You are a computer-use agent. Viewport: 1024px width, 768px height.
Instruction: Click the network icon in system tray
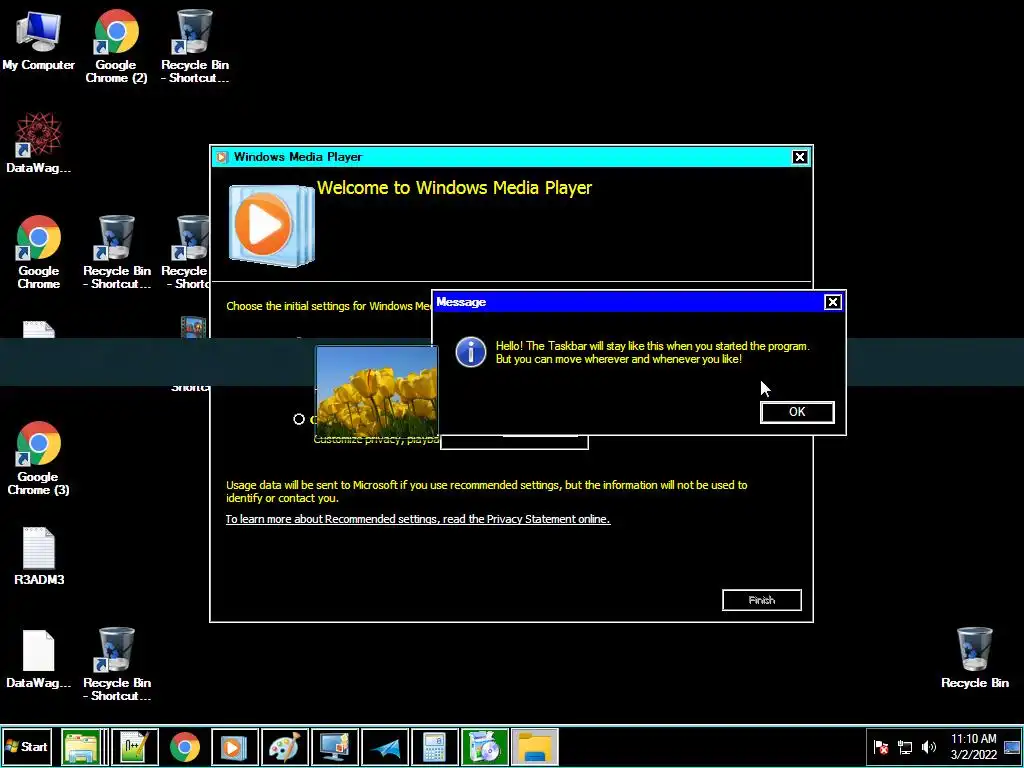click(905, 747)
